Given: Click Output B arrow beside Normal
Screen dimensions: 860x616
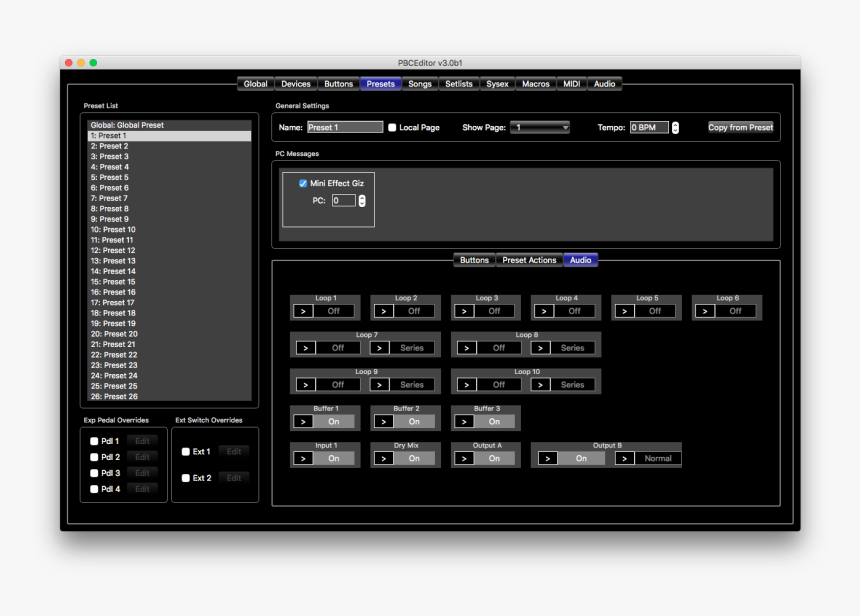Looking at the screenshot, I should click(625, 459).
